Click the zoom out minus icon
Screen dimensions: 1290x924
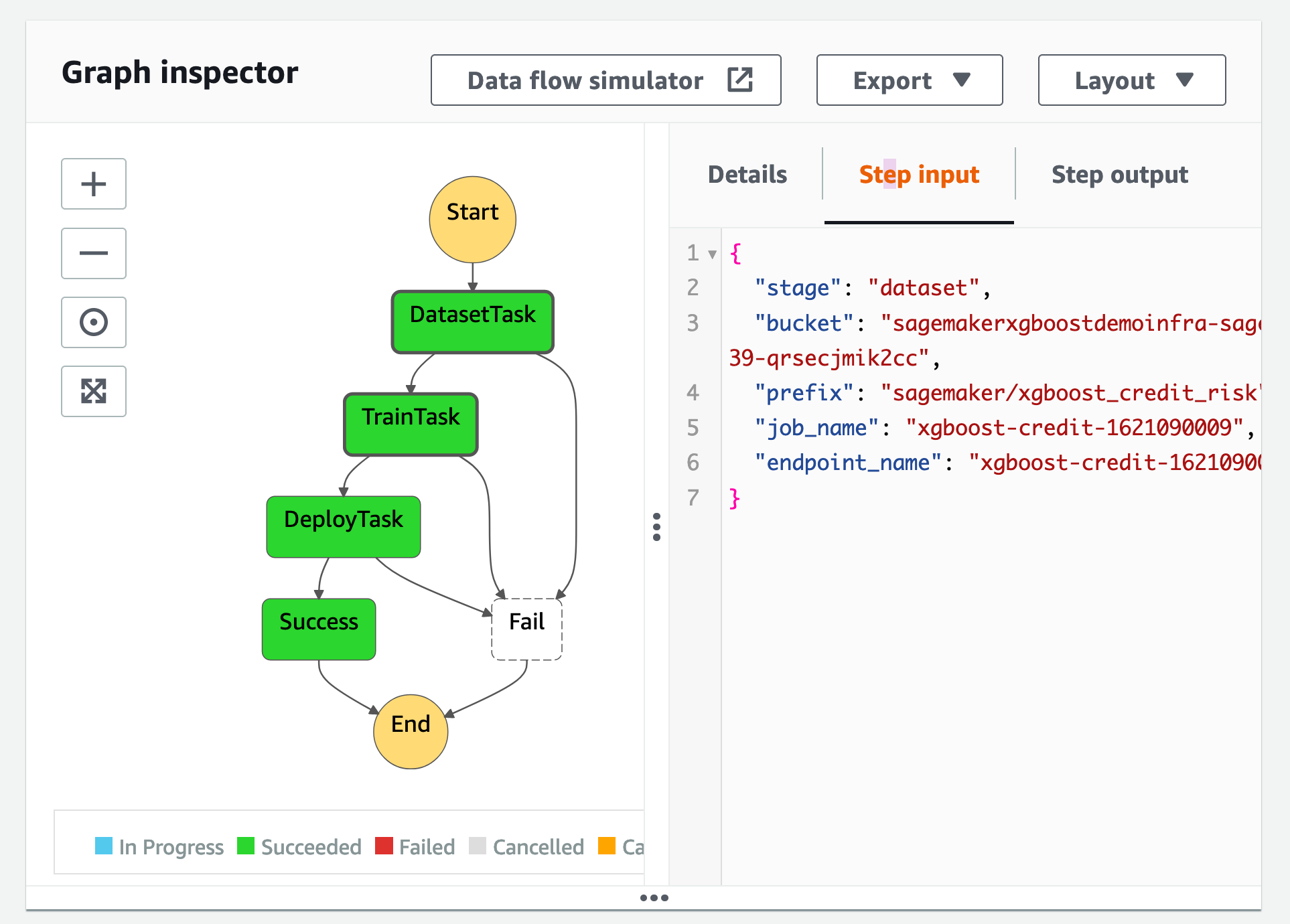tap(94, 253)
